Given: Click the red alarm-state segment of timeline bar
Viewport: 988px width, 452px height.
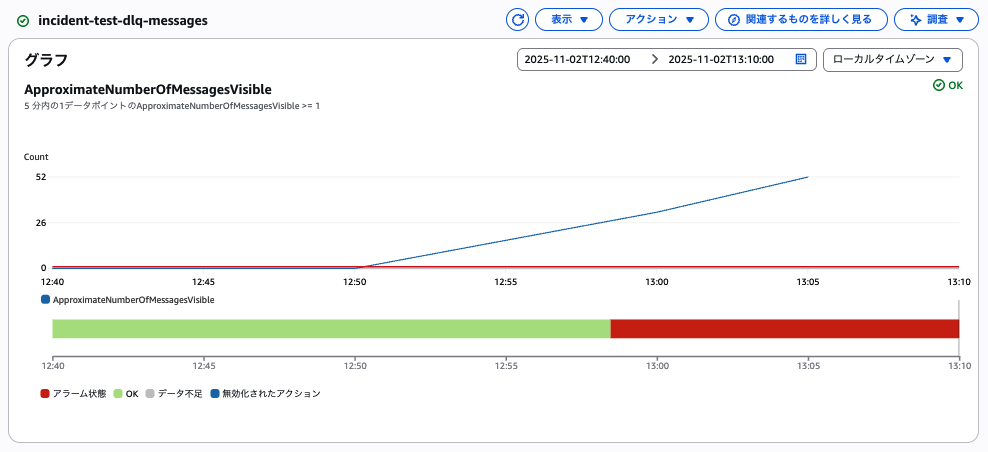Looking at the screenshot, I should [784, 329].
